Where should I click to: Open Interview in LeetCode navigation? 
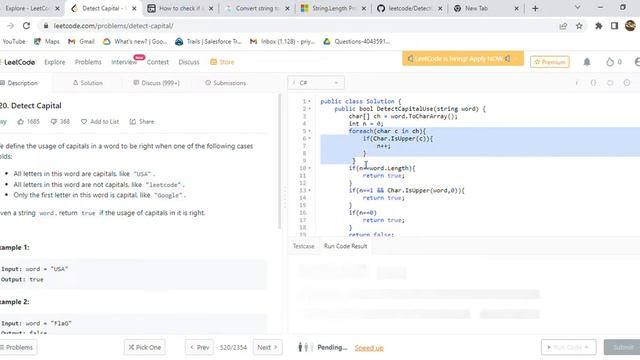(124, 62)
